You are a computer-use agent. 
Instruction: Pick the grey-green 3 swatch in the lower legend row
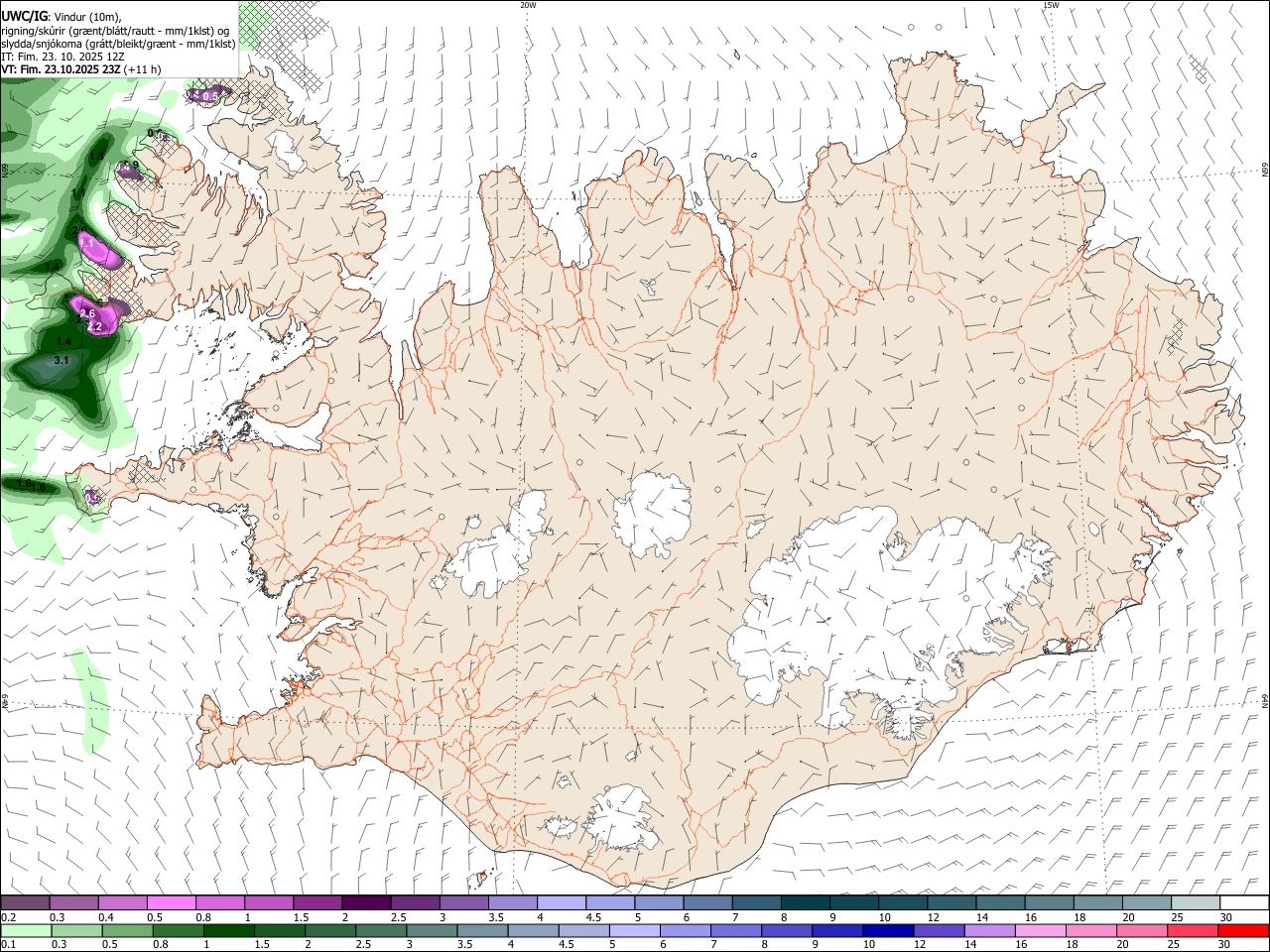coord(432,930)
